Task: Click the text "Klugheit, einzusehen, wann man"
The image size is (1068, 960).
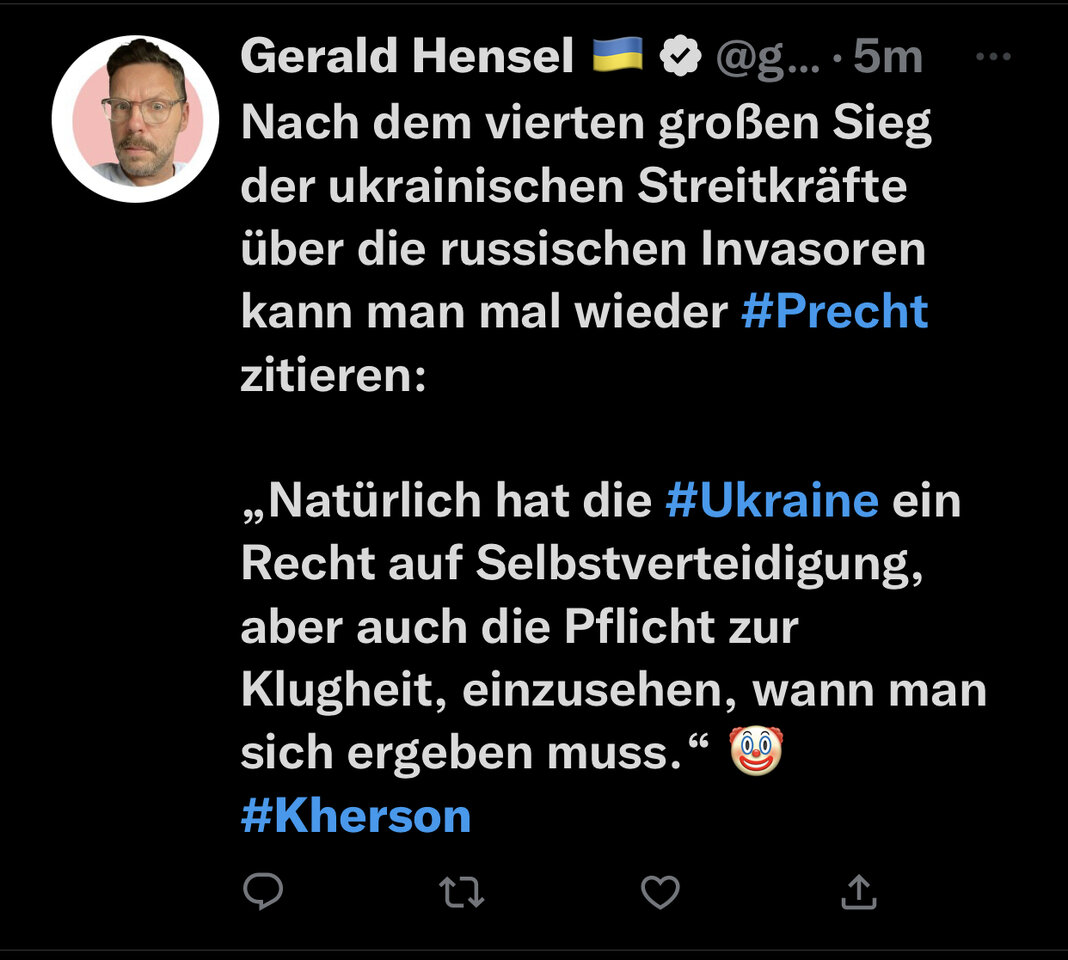Action: 613,690
